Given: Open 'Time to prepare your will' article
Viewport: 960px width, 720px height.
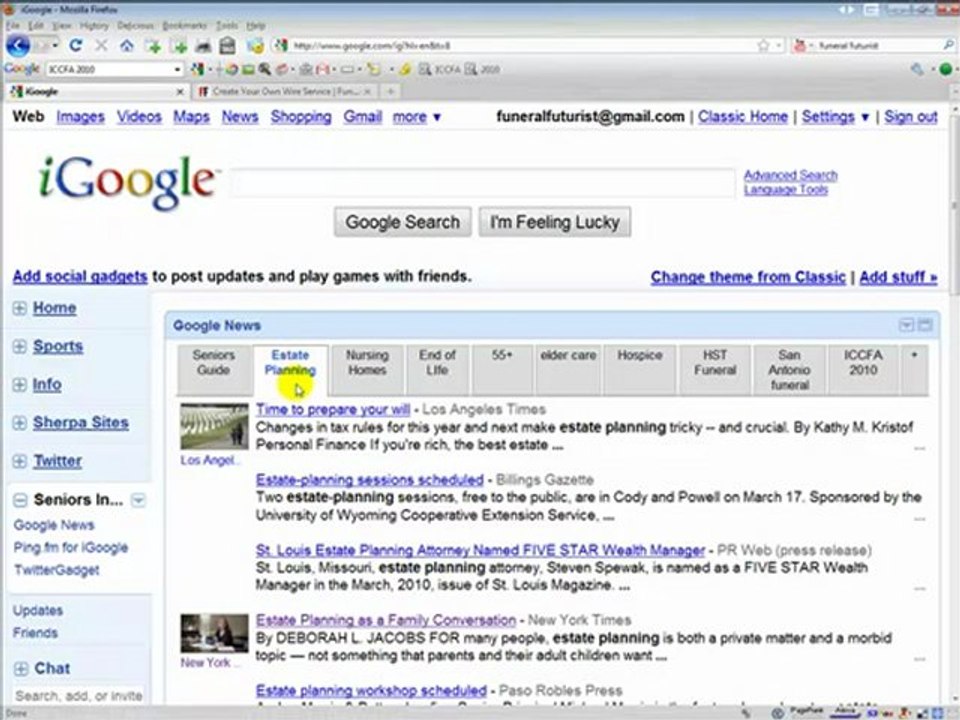Looking at the screenshot, I should (333, 409).
